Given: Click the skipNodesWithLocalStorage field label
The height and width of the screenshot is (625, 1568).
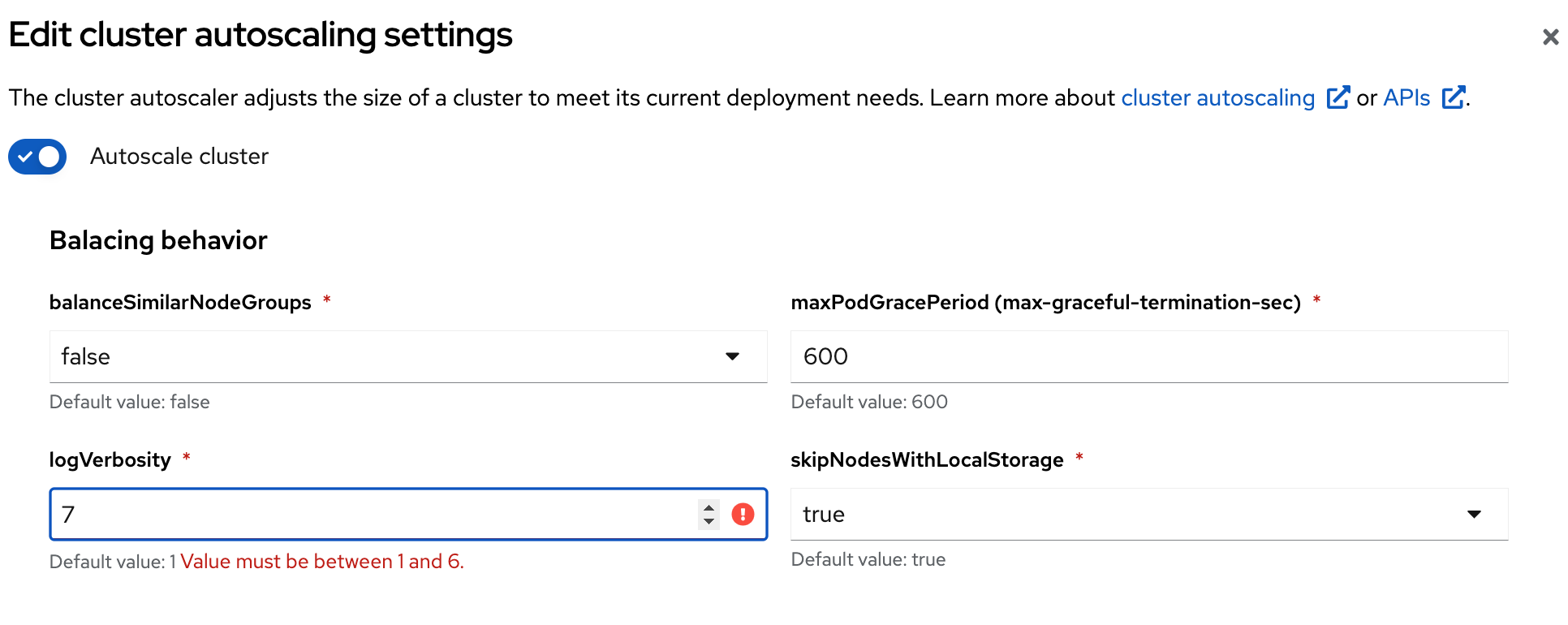Looking at the screenshot, I should 927,460.
